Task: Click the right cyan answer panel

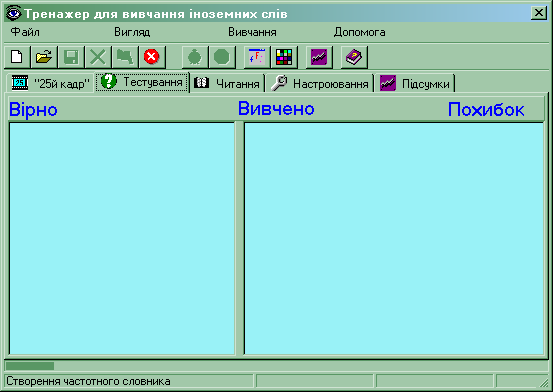Action: point(394,239)
